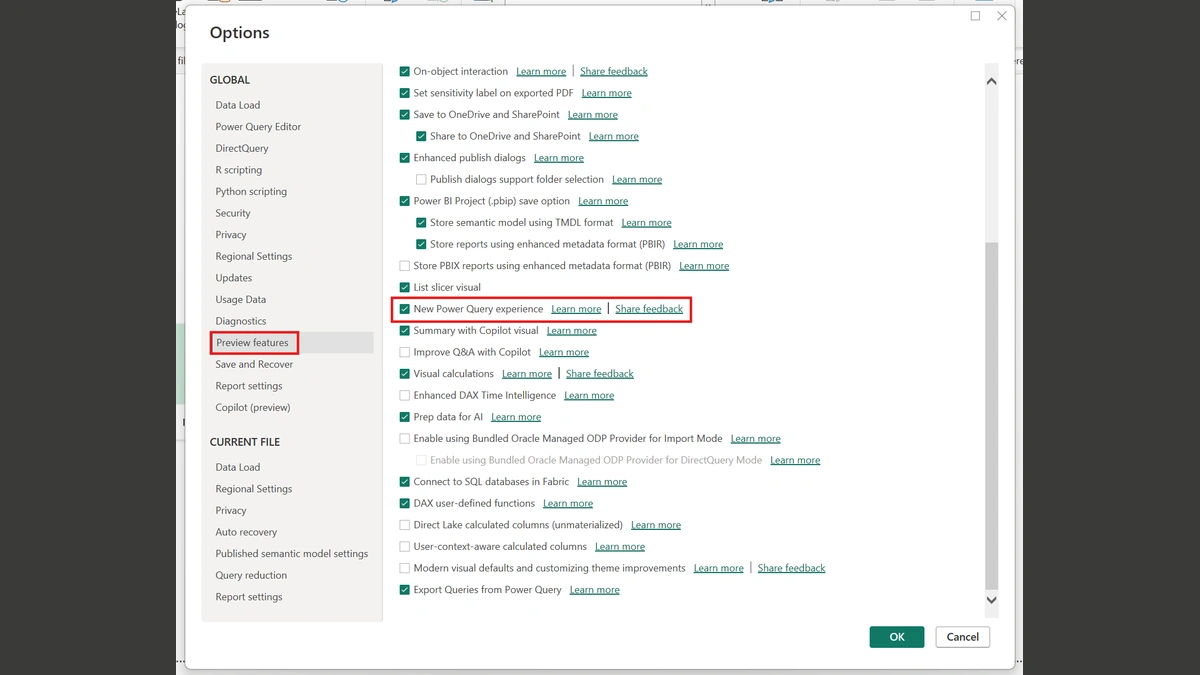Toggle Save to OneDrive and SharePoint checkbox
The height and width of the screenshot is (675, 1200).
[405, 115]
